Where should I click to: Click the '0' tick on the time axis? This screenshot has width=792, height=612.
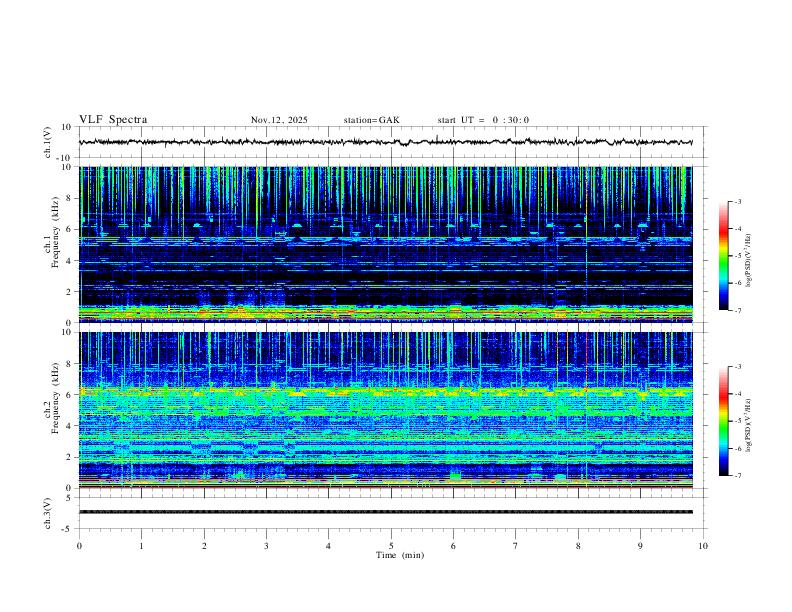pyautogui.click(x=79, y=546)
